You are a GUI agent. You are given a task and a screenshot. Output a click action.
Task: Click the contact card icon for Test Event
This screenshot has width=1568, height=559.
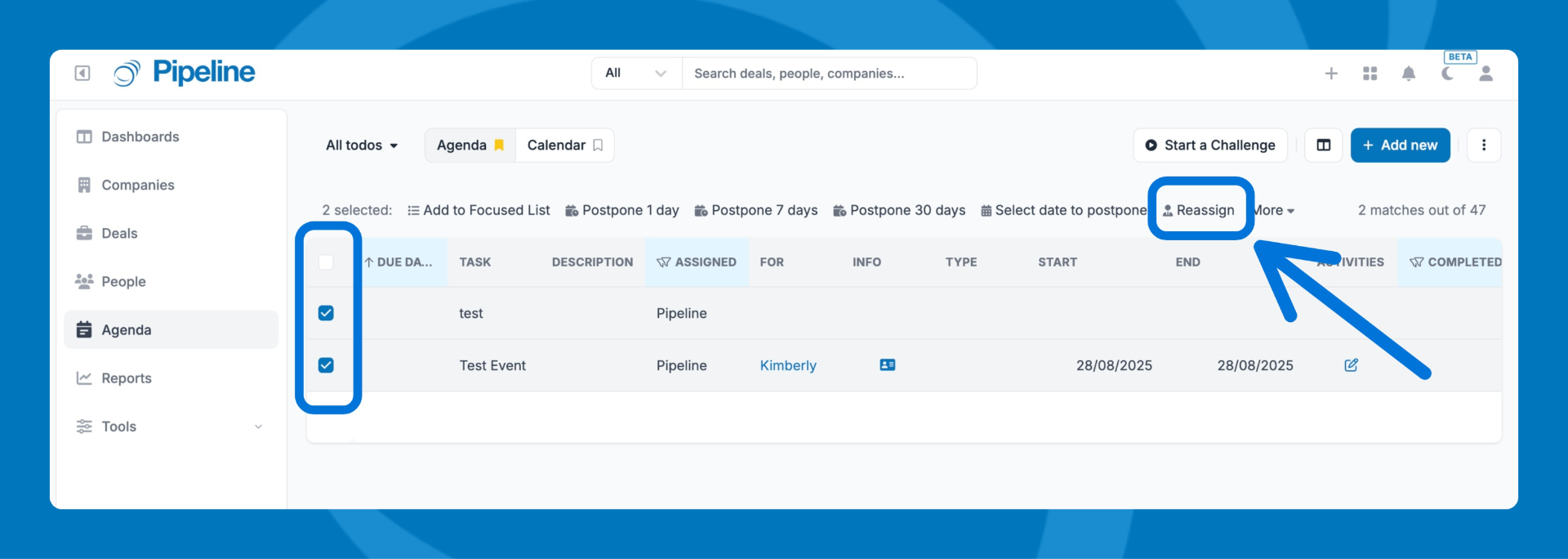pos(888,365)
